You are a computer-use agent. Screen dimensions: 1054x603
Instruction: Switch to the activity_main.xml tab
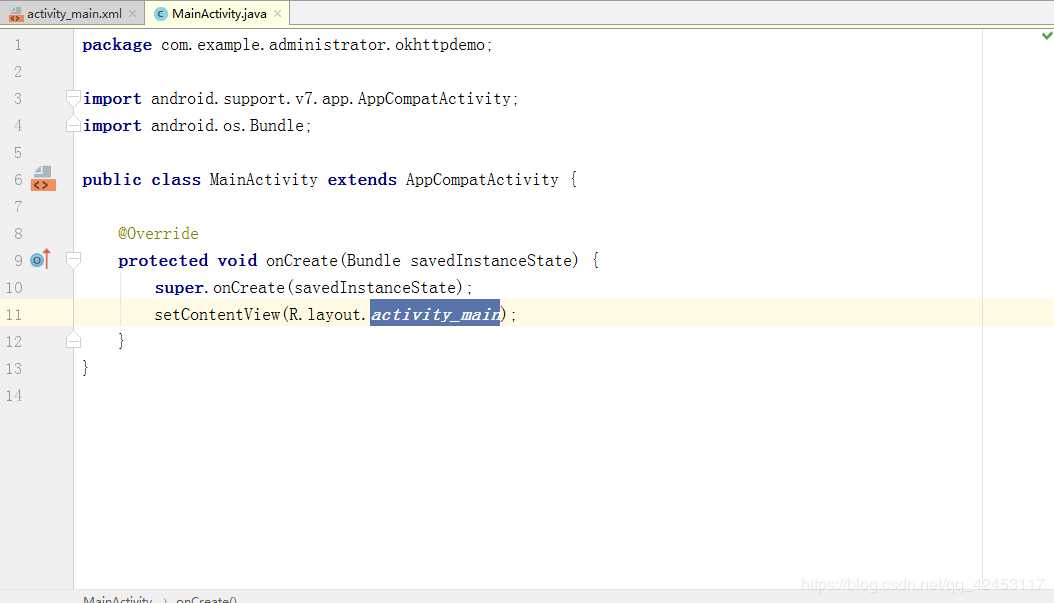[x=73, y=13]
